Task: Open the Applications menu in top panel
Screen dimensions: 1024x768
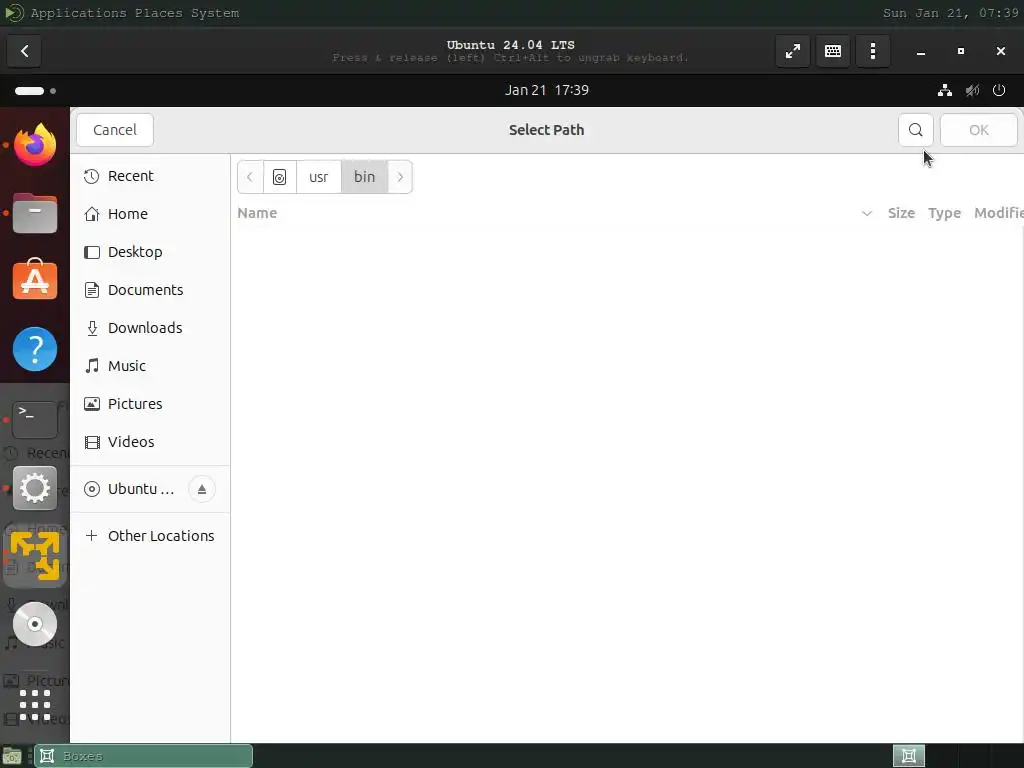Action: 78,13
